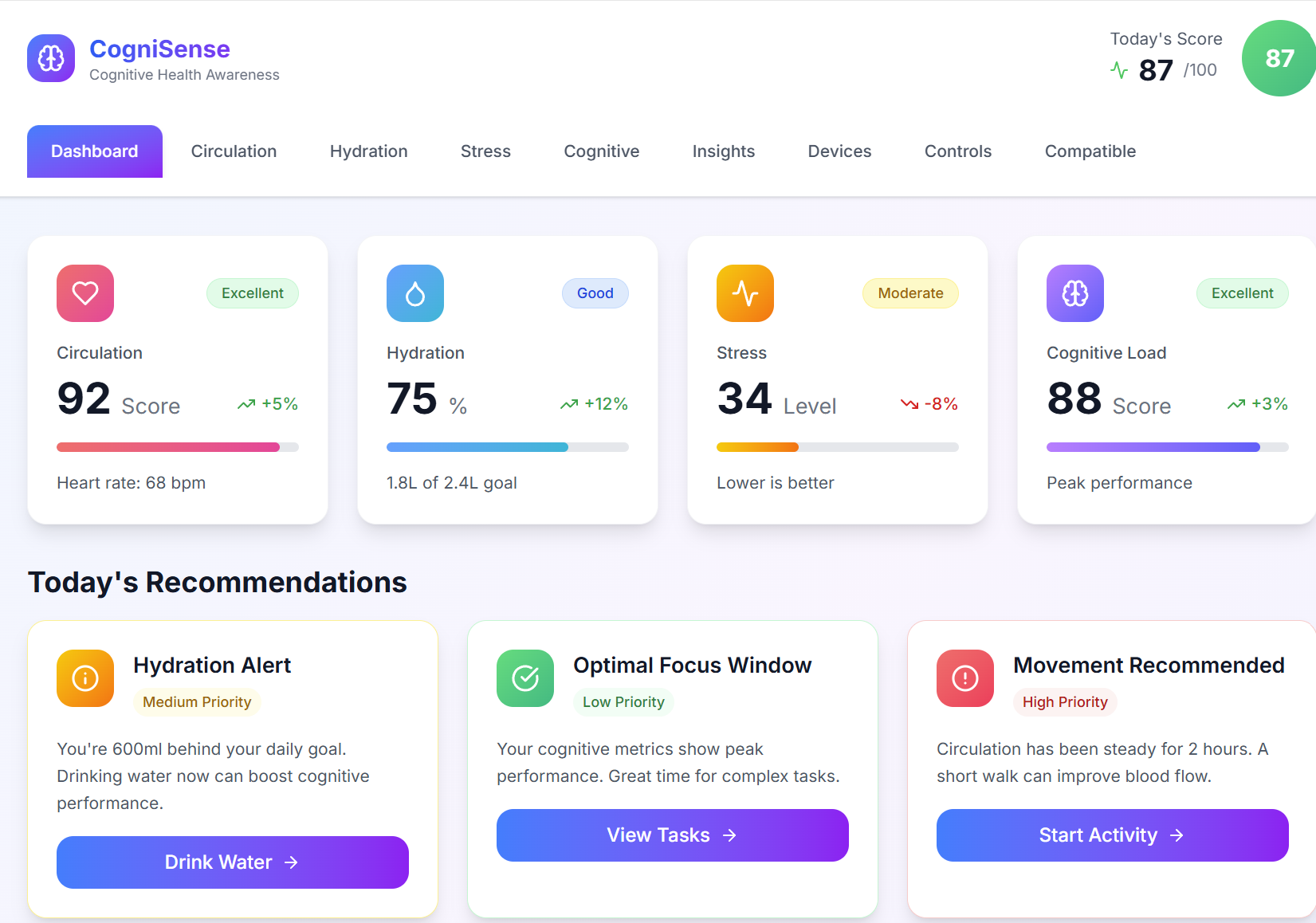The image size is (1316, 923).
Task: Go to the Cognitive tab
Action: [601, 151]
